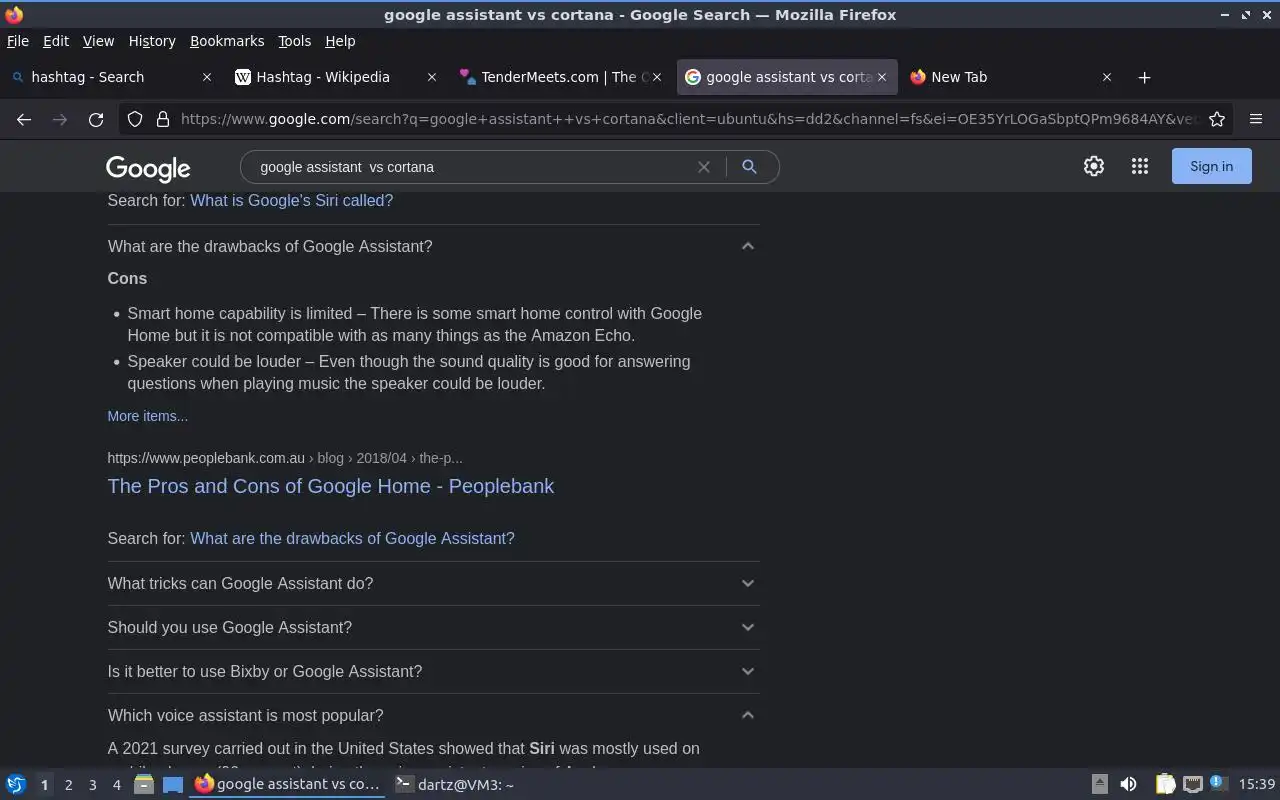Image resolution: width=1280 pixels, height=800 pixels.
Task: Switch to workspace 4 in the taskbar
Action: click(116, 785)
